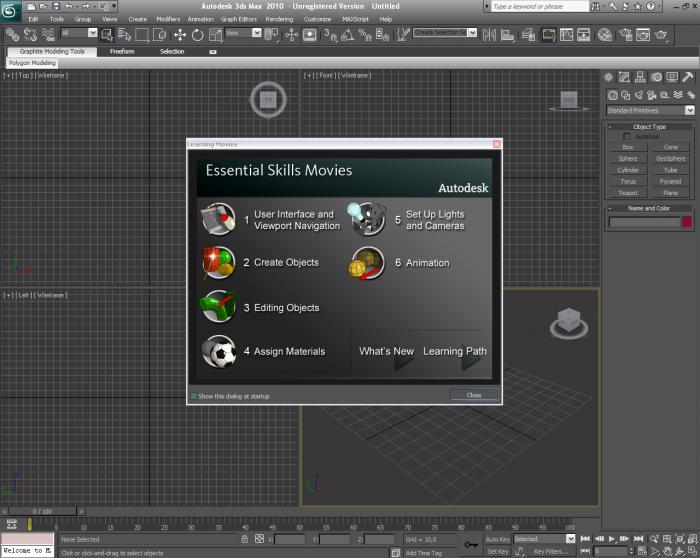The image size is (700, 558).
Task: Toggle the 3D Snaps button
Action: pos(330,34)
